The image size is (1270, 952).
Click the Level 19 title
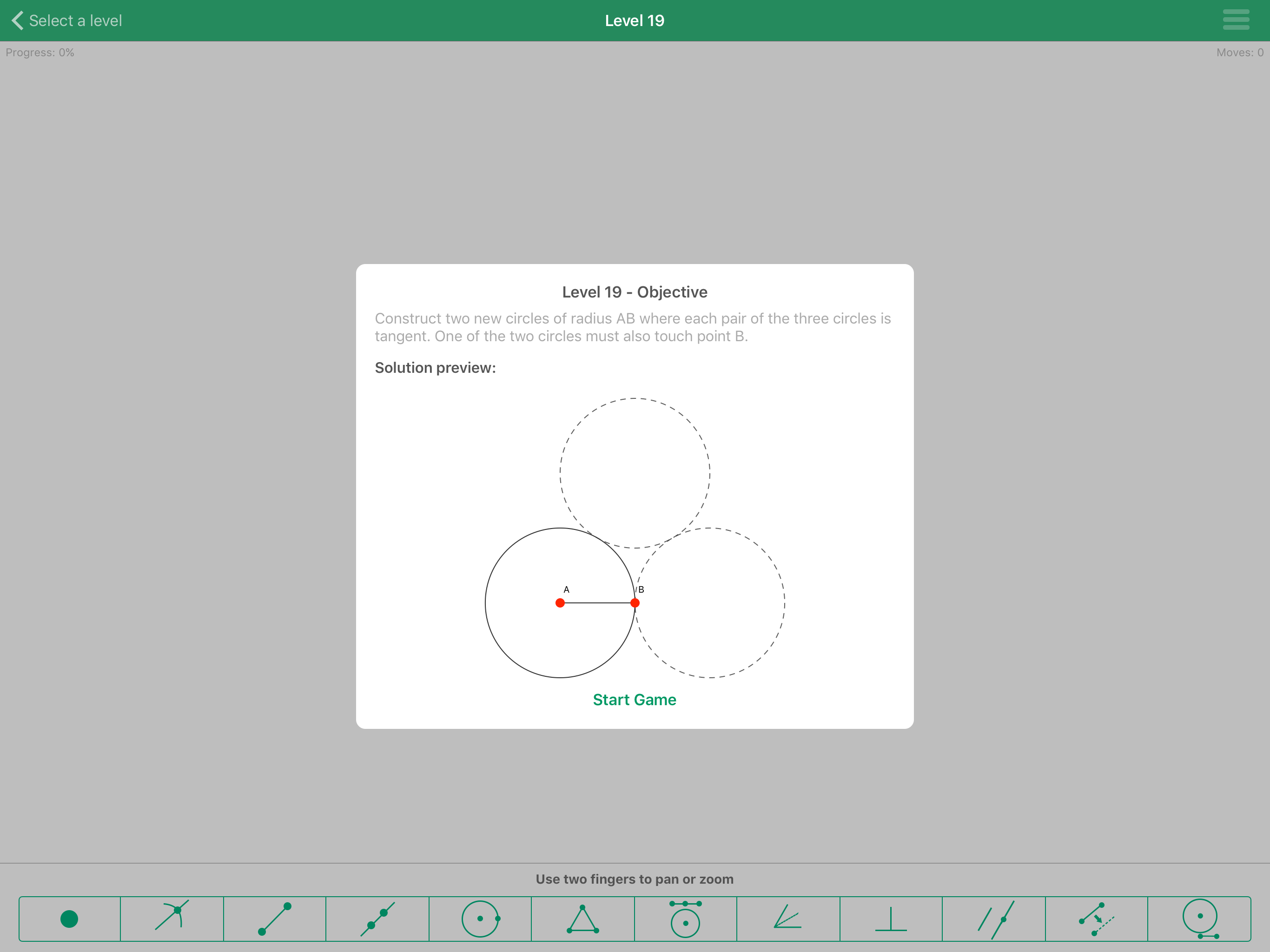tap(635, 20)
